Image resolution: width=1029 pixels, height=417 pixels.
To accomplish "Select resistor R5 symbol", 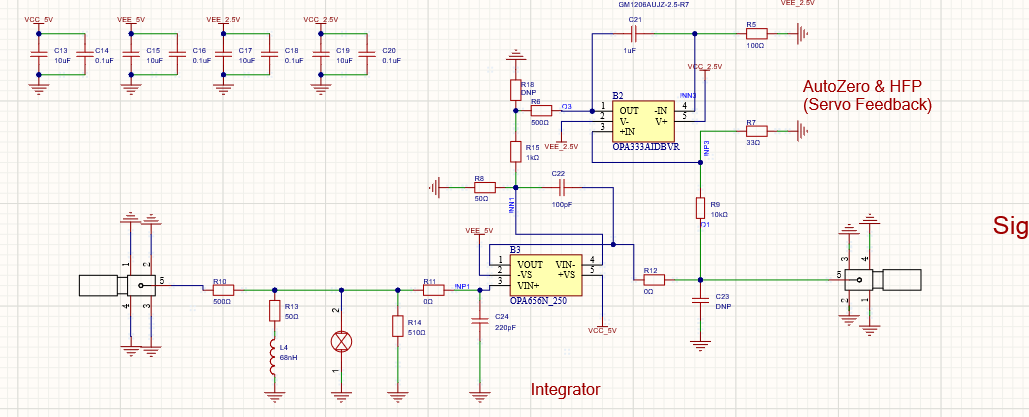I will pos(757,32).
